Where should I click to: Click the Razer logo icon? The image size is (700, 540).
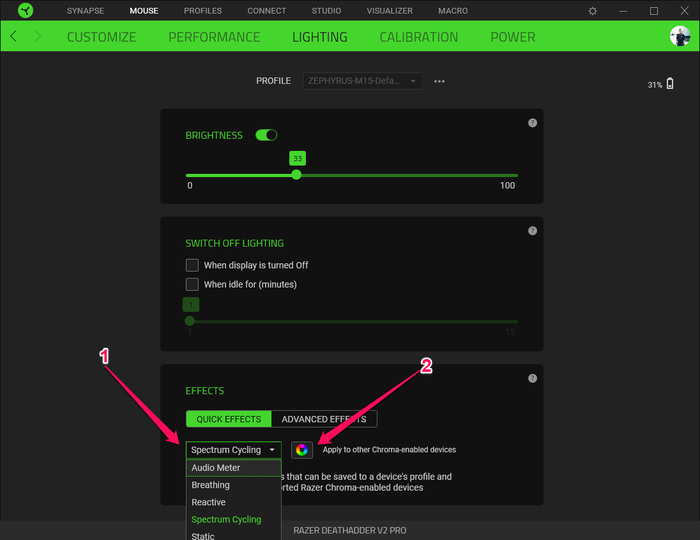(25, 10)
